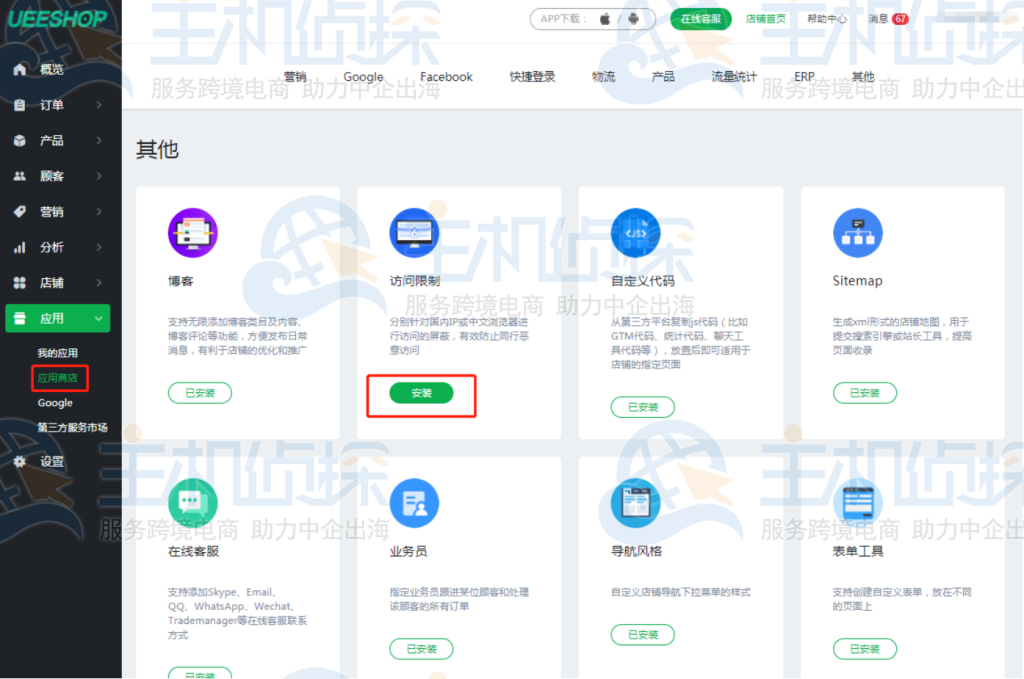Click the Form Tool (表单工具) icon
The image size is (1024, 679).
pyautogui.click(x=857, y=503)
